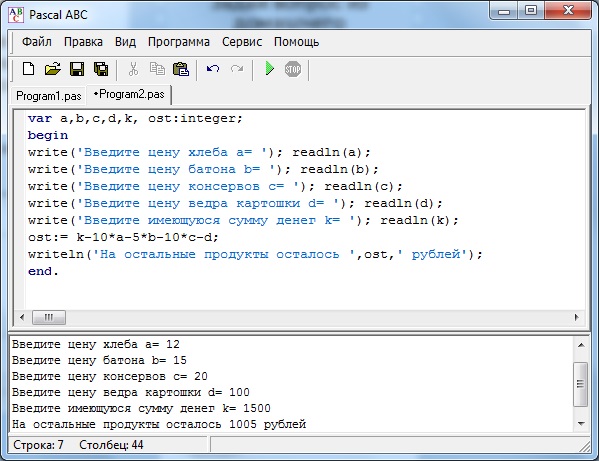Click the STOP program icon
The height and width of the screenshot is (461, 599).
[x=293, y=69]
